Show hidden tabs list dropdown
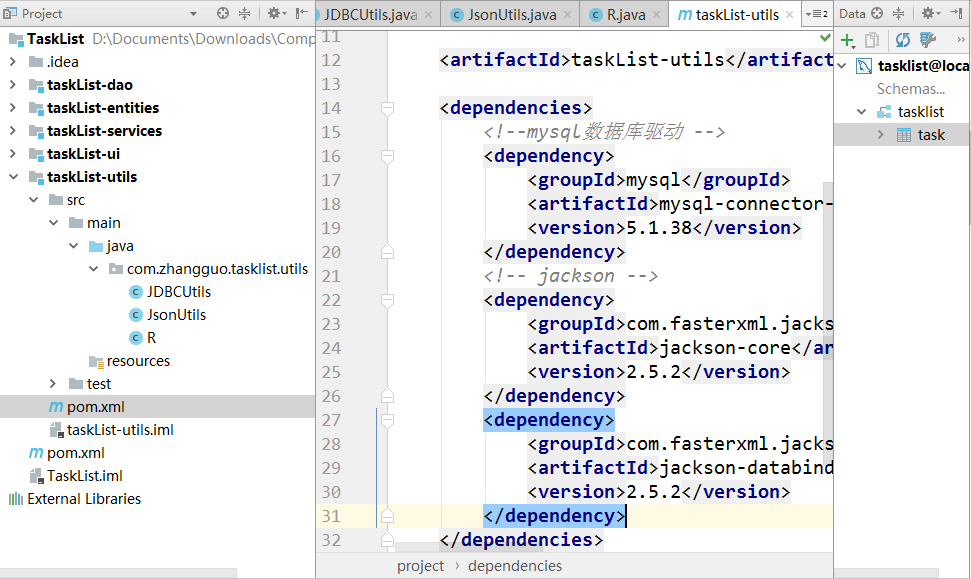 tap(817, 14)
